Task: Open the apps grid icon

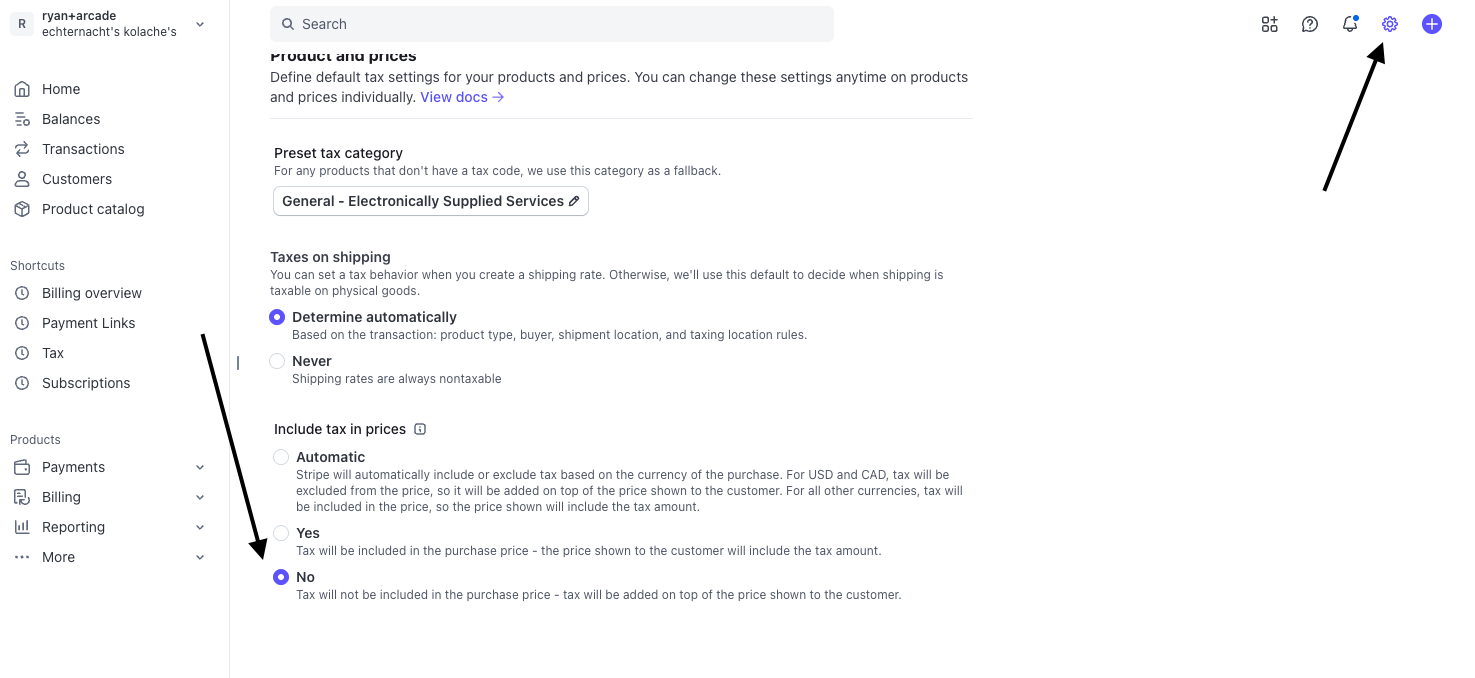Action: (1270, 24)
